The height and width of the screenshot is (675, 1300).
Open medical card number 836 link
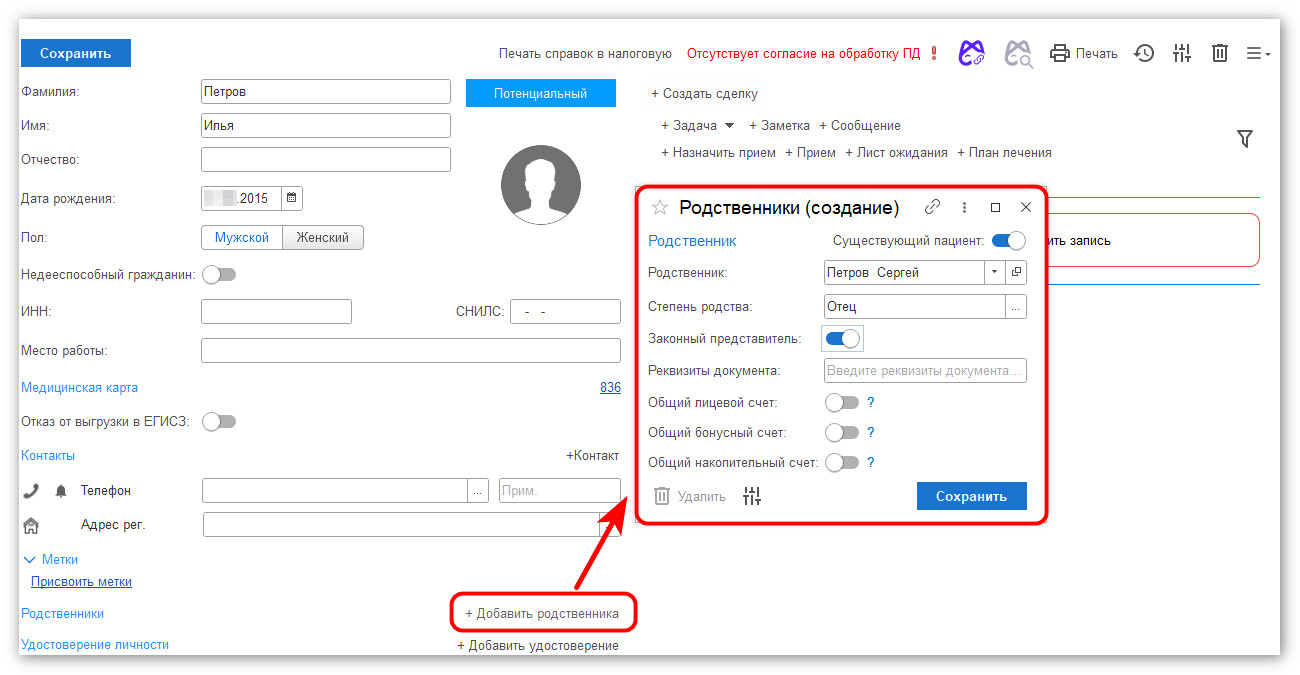(x=610, y=388)
